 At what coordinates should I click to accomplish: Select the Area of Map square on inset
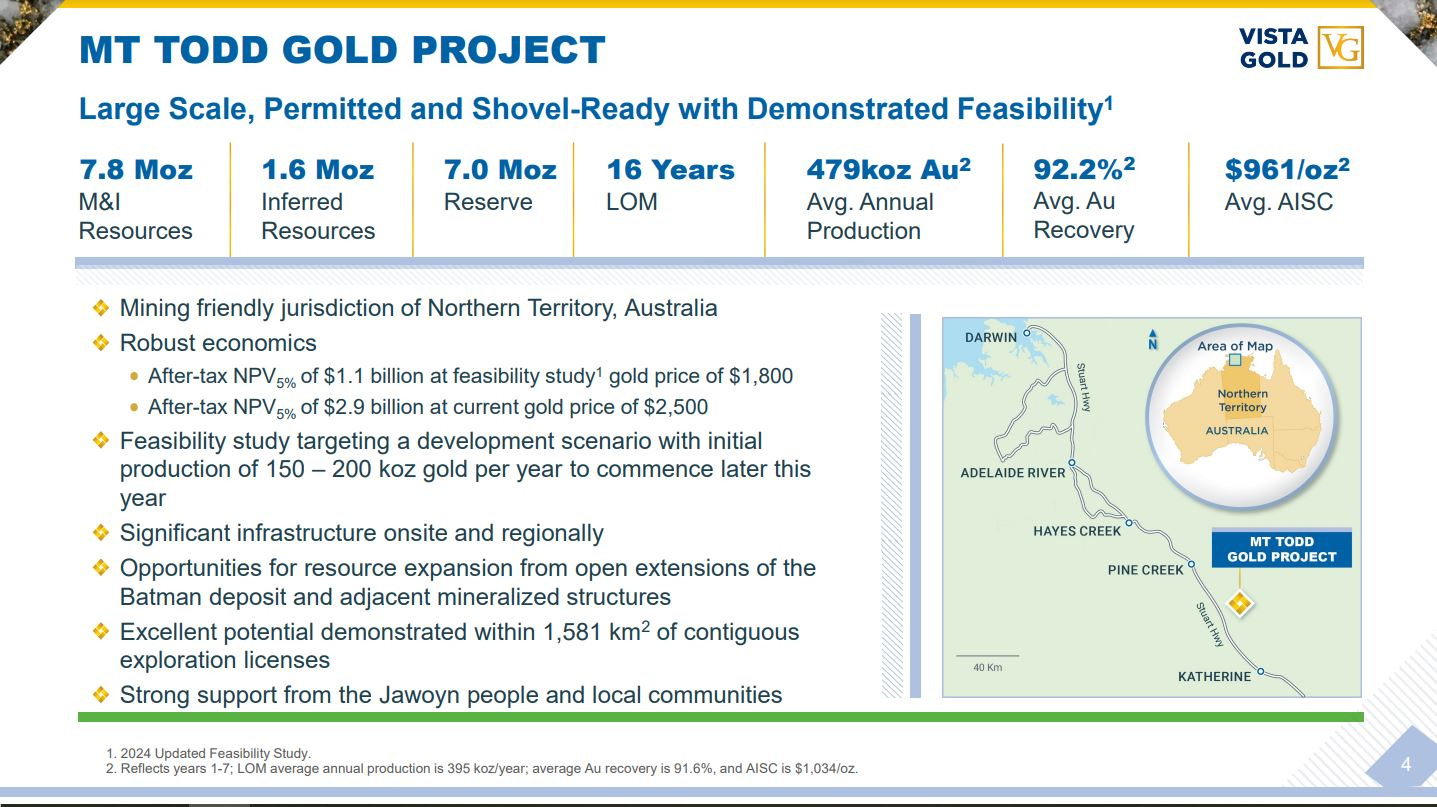[1235, 360]
